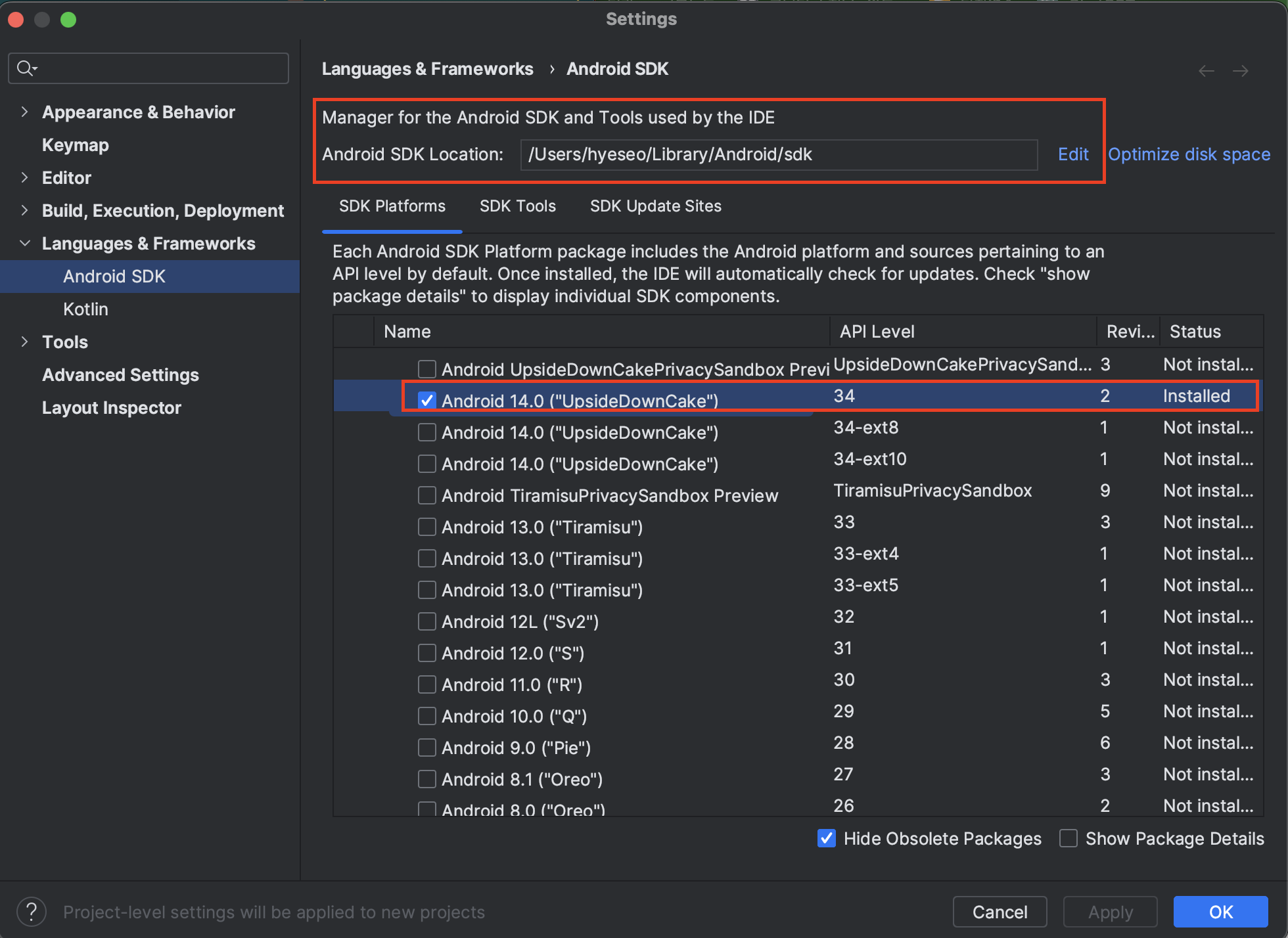This screenshot has width=1288, height=938.
Task: Open SDK Update Sites tab
Action: click(x=655, y=206)
